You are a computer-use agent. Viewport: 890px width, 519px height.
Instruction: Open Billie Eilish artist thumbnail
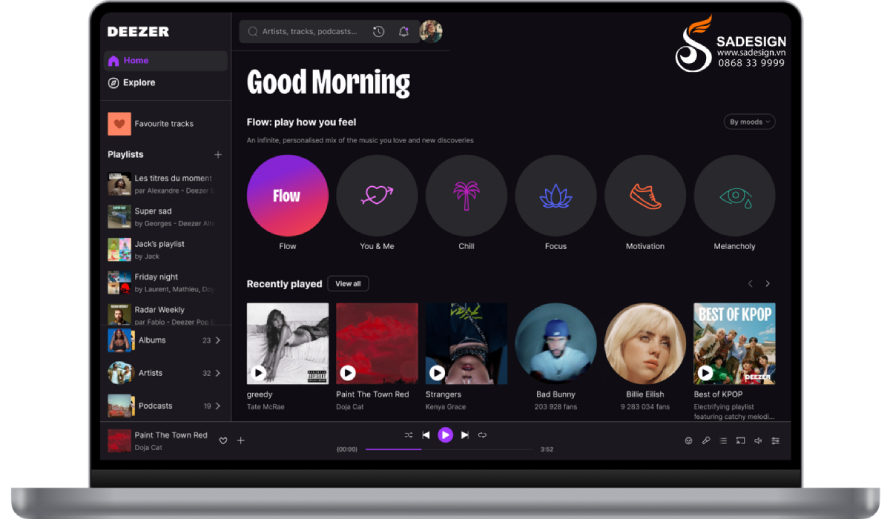(645, 344)
